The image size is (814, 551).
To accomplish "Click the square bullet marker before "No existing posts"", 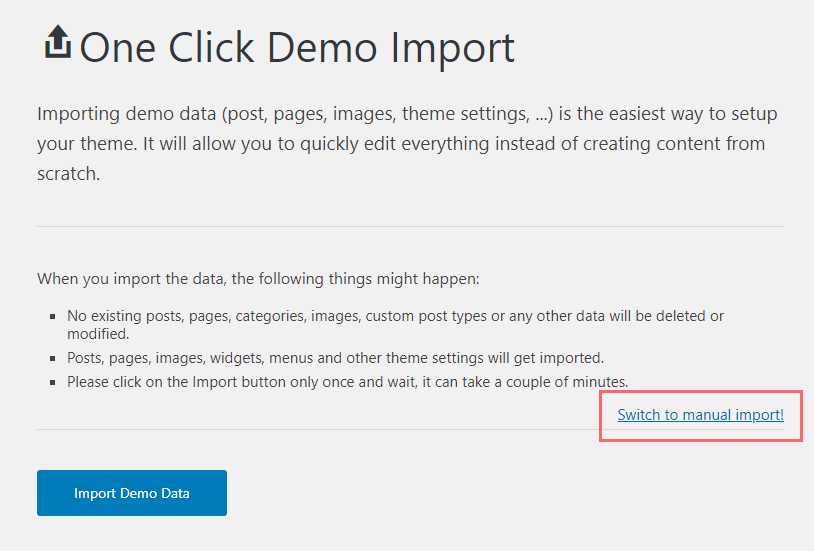I will (x=52, y=316).
